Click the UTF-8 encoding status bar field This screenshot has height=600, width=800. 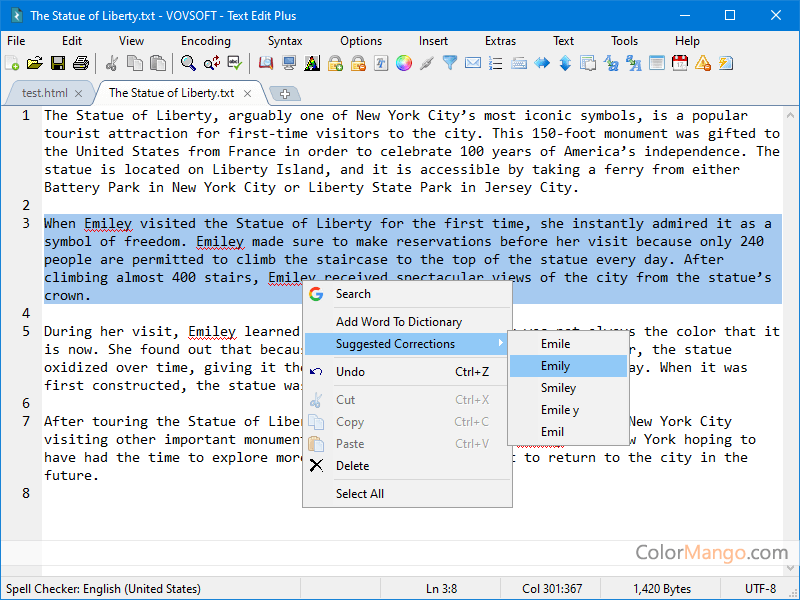[x=761, y=588]
